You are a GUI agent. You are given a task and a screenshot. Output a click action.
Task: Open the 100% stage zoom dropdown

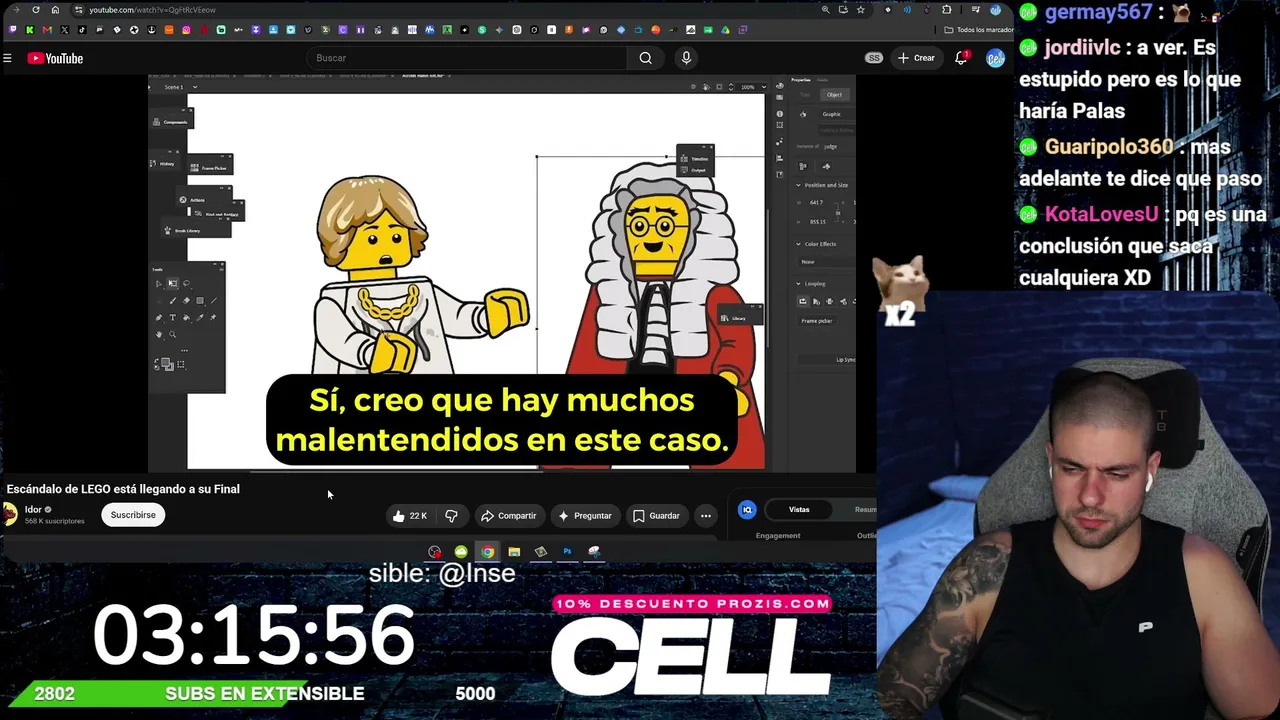pyautogui.click(x=750, y=87)
